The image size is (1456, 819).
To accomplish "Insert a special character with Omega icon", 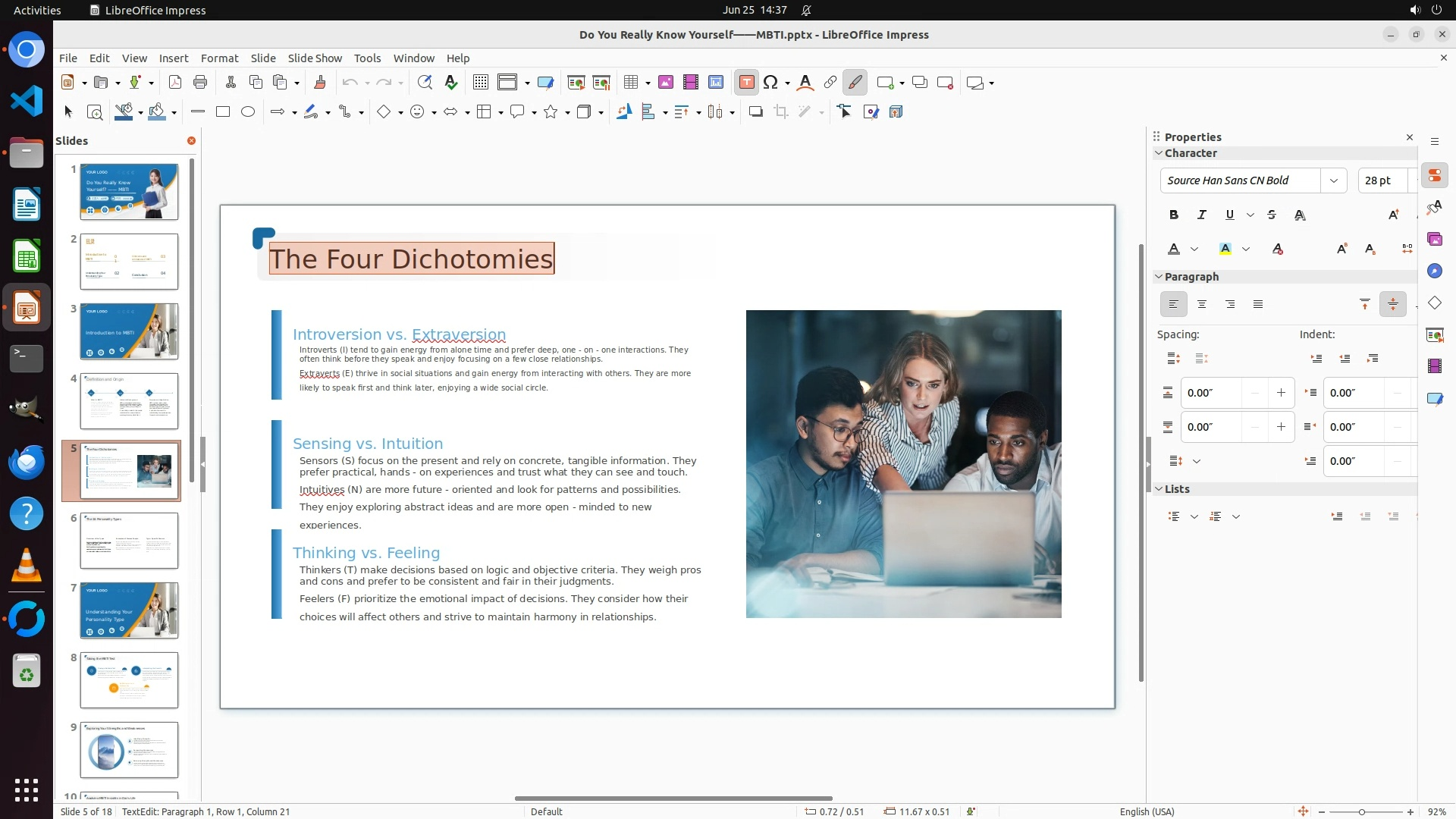I will 770,83.
